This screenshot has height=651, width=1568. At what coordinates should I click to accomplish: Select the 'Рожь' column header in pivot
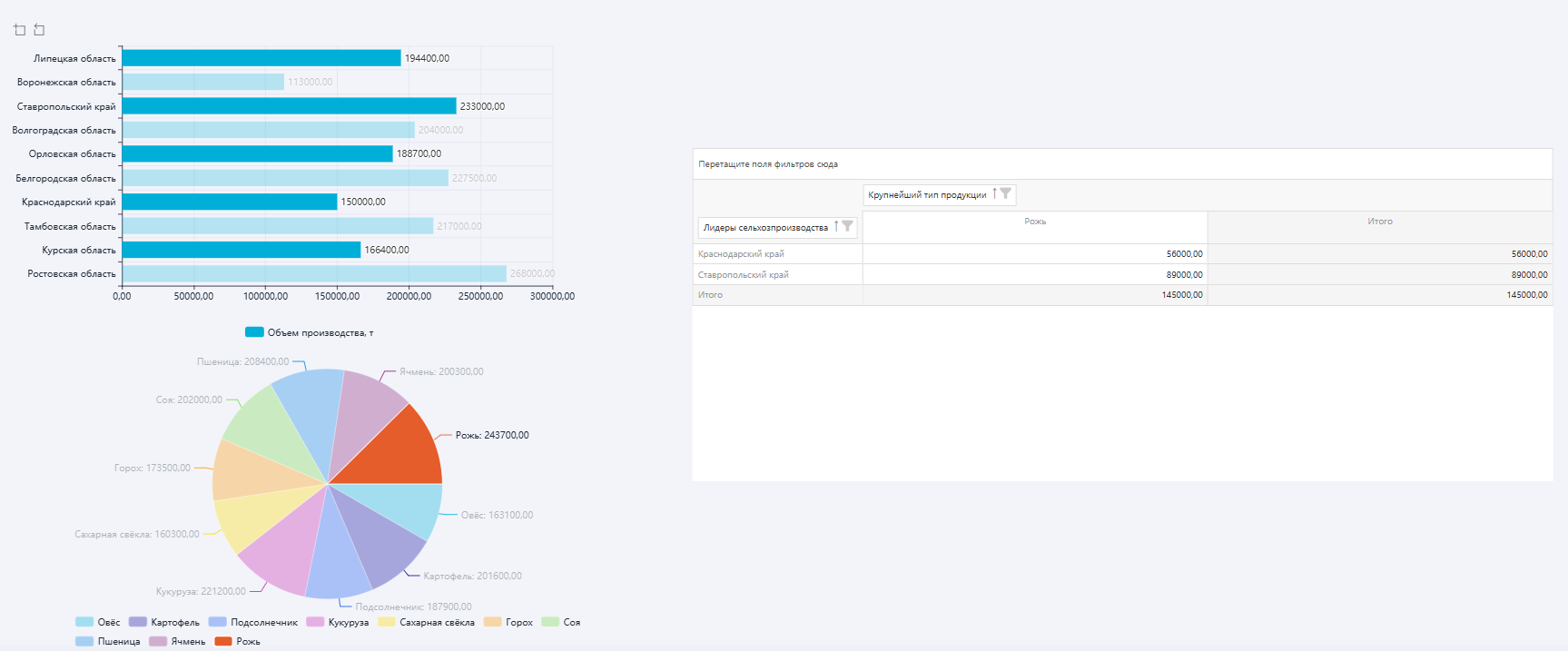coord(1034,222)
